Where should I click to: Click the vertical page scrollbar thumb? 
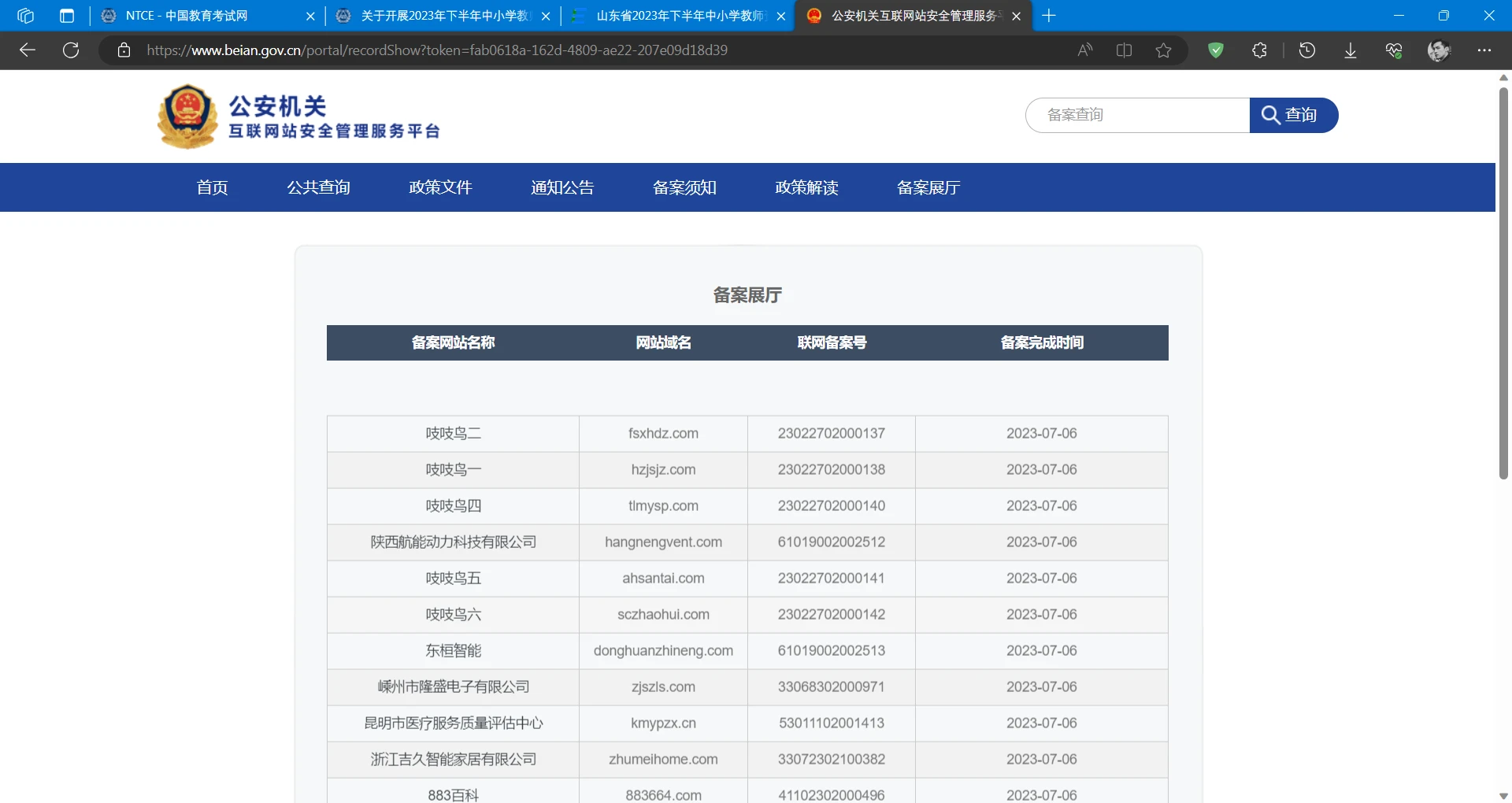tap(1503, 283)
